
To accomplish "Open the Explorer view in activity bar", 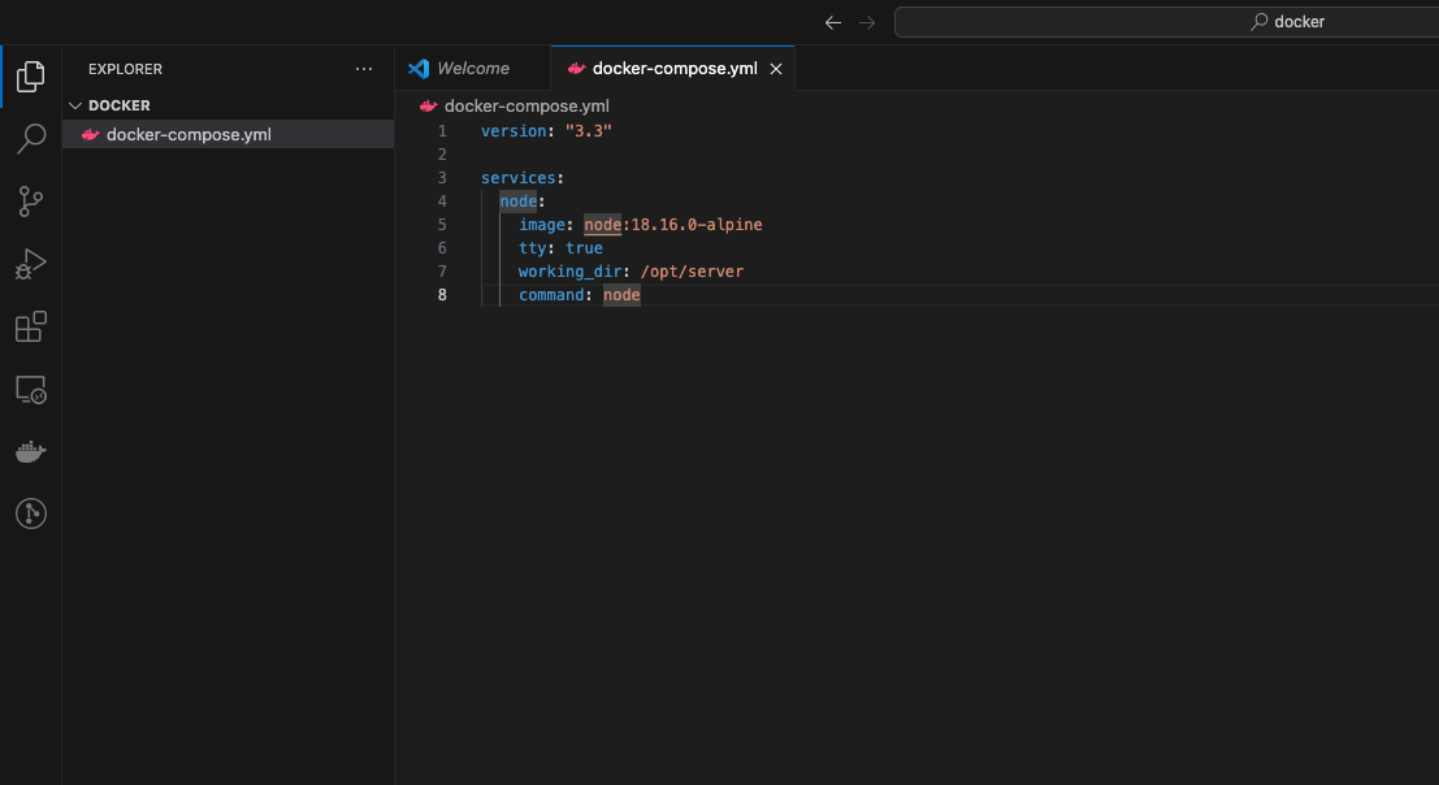I will point(31,76).
